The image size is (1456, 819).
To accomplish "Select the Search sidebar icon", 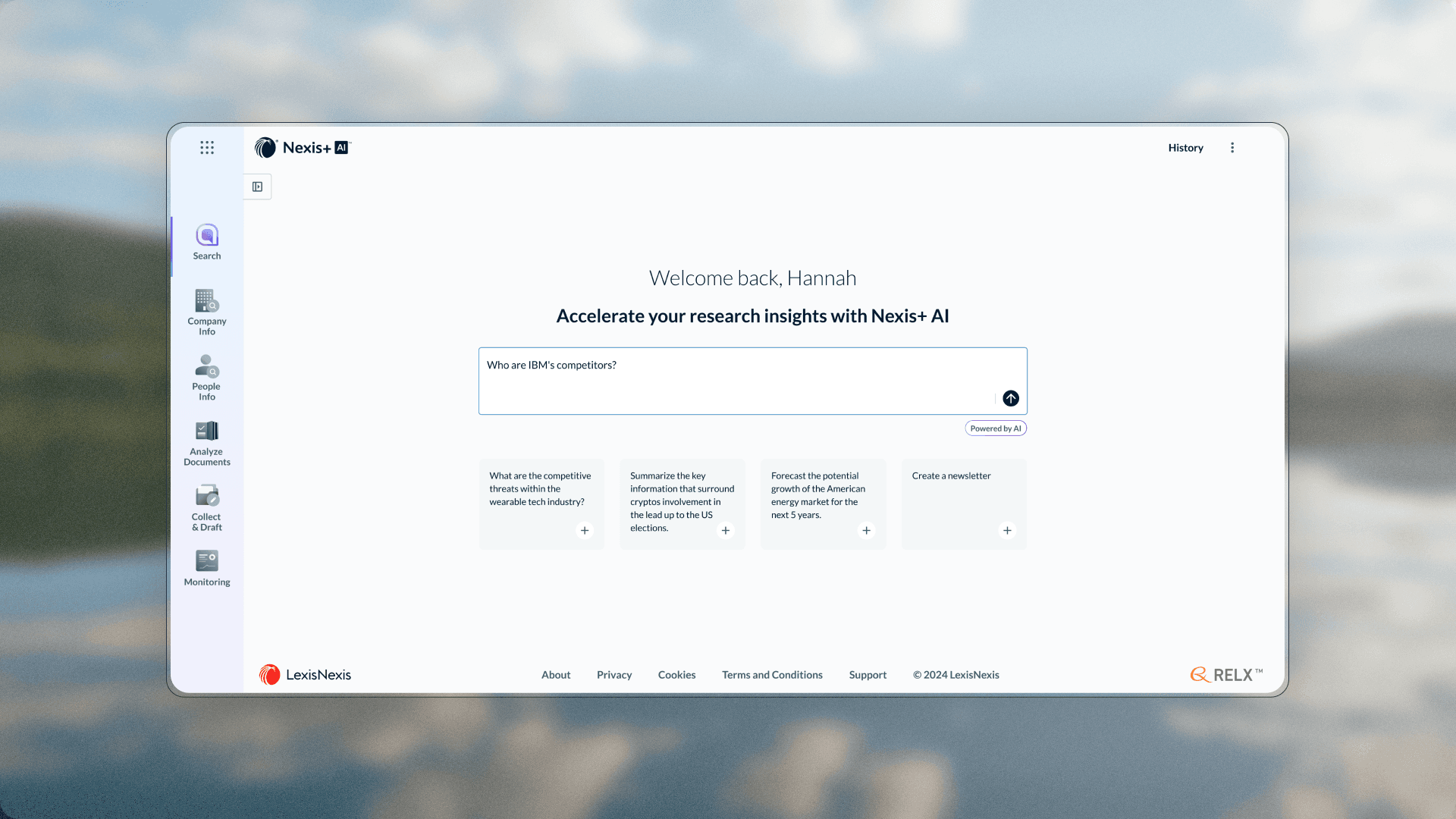I will click(x=207, y=241).
